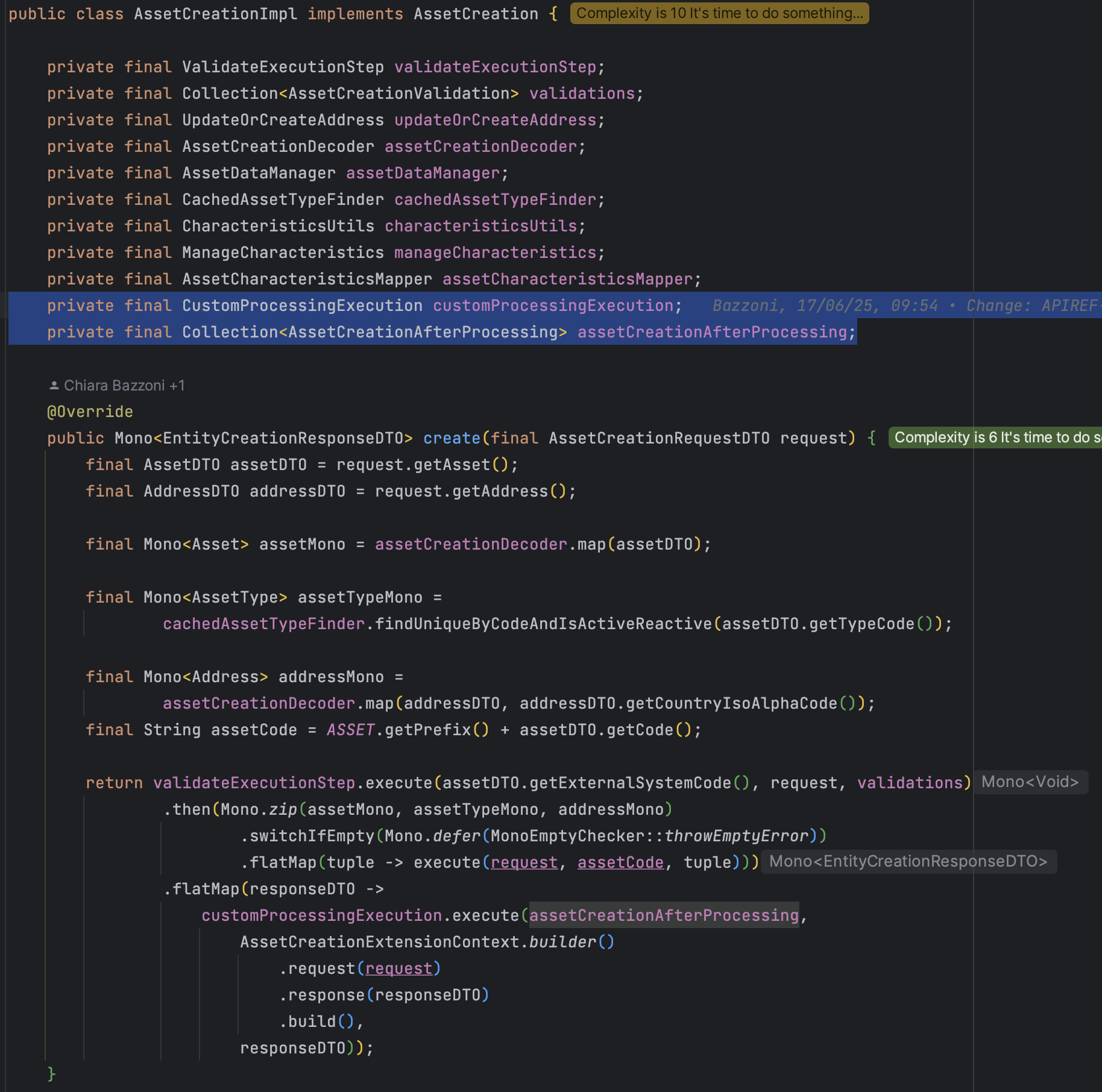
Task: Click the 'addressMono' variable declaration
Action: tap(331, 677)
